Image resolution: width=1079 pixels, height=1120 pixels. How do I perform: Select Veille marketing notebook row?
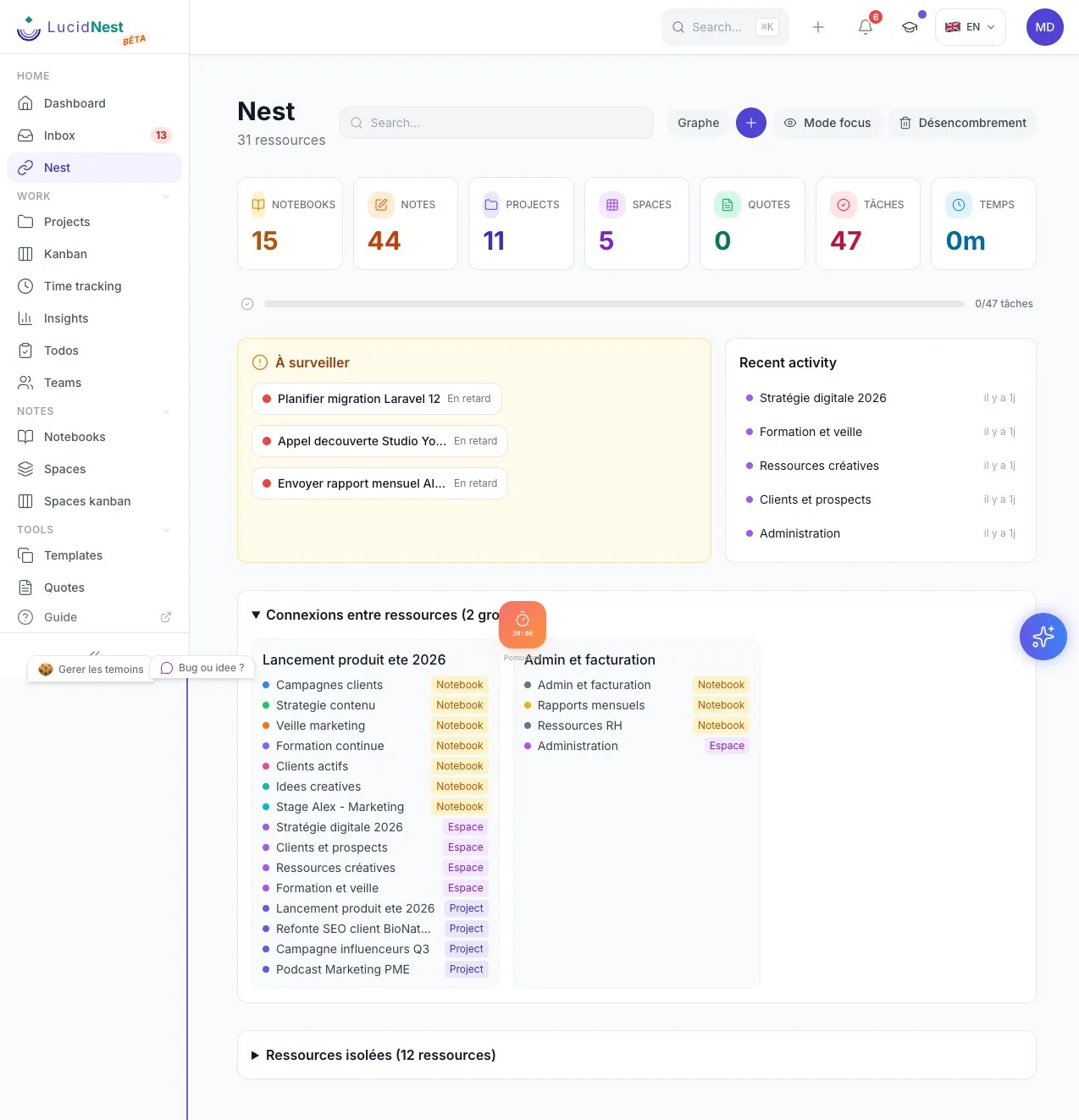[x=375, y=726]
